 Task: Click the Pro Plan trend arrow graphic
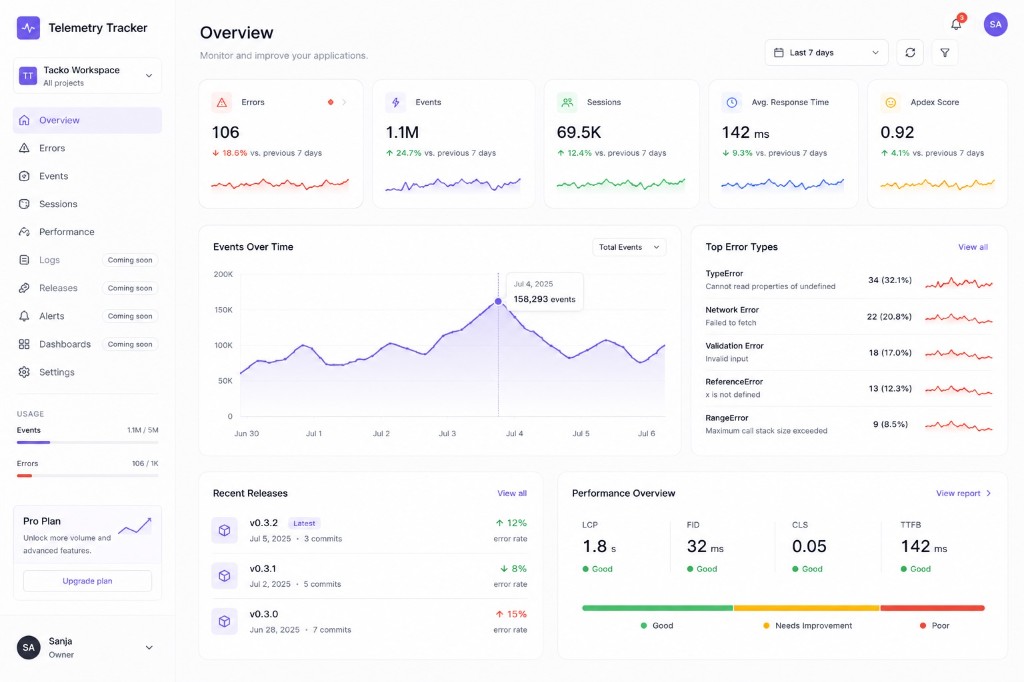point(135,526)
